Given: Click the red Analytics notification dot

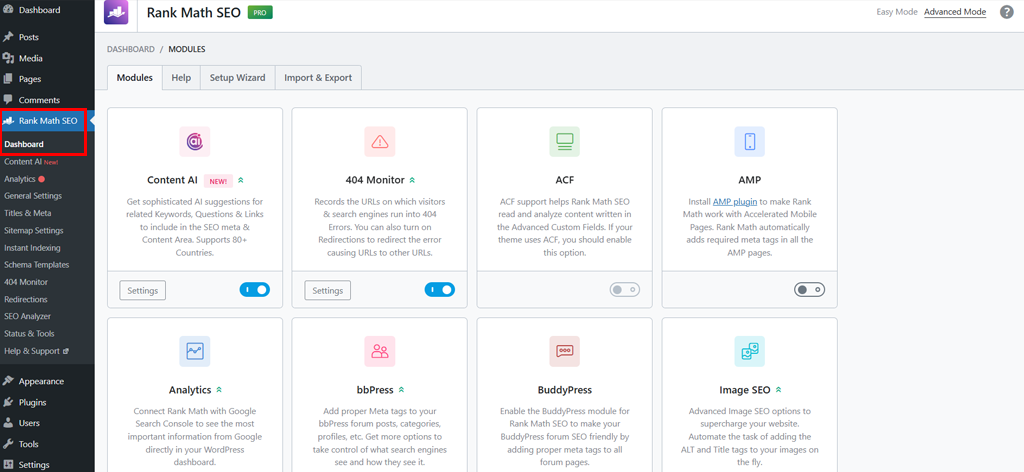Looking at the screenshot, I should click(x=41, y=179).
